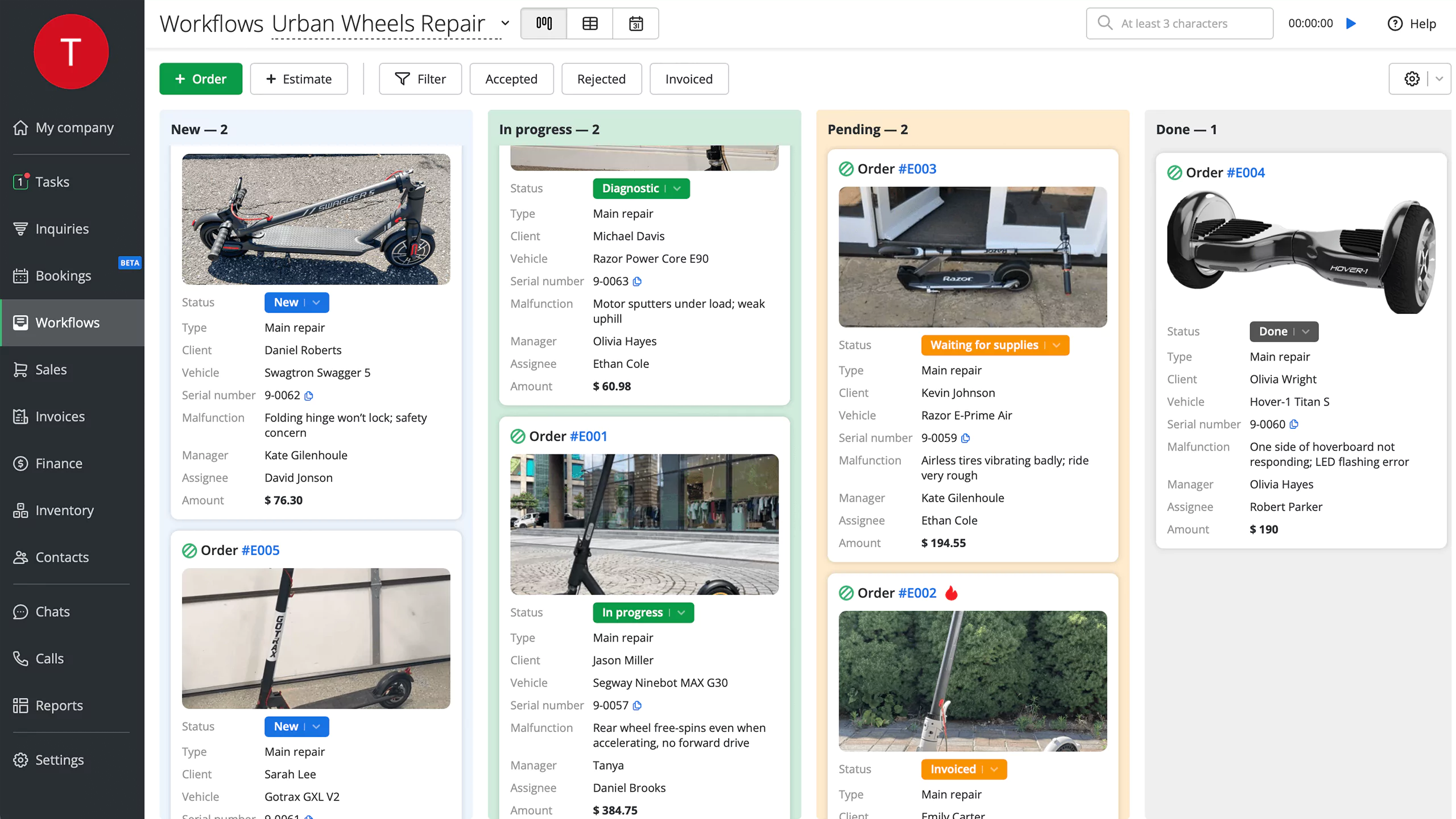This screenshot has width=1456, height=819.
Task: Open order link #E001
Action: [589, 436]
